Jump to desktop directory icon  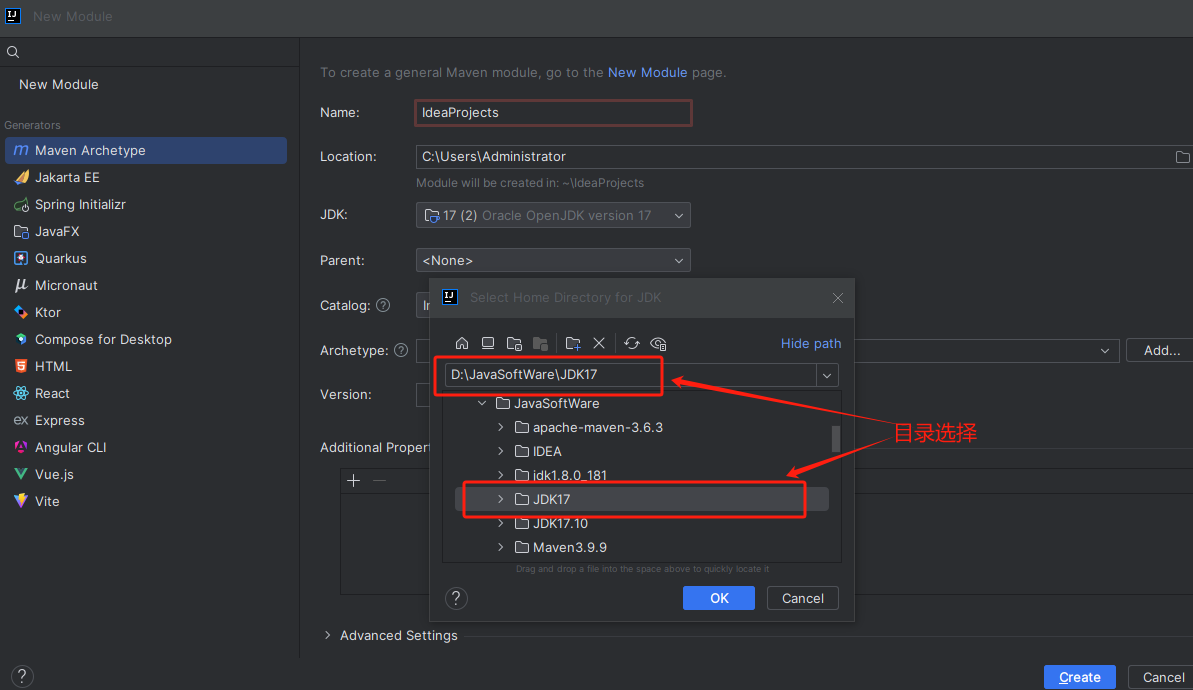click(x=488, y=343)
